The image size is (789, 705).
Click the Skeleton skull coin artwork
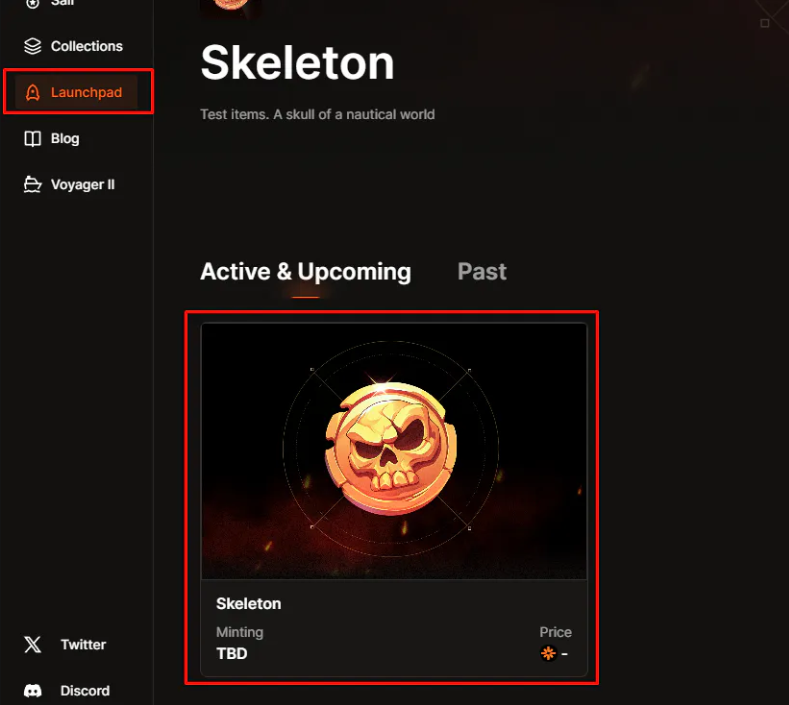click(x=391, y=448)
